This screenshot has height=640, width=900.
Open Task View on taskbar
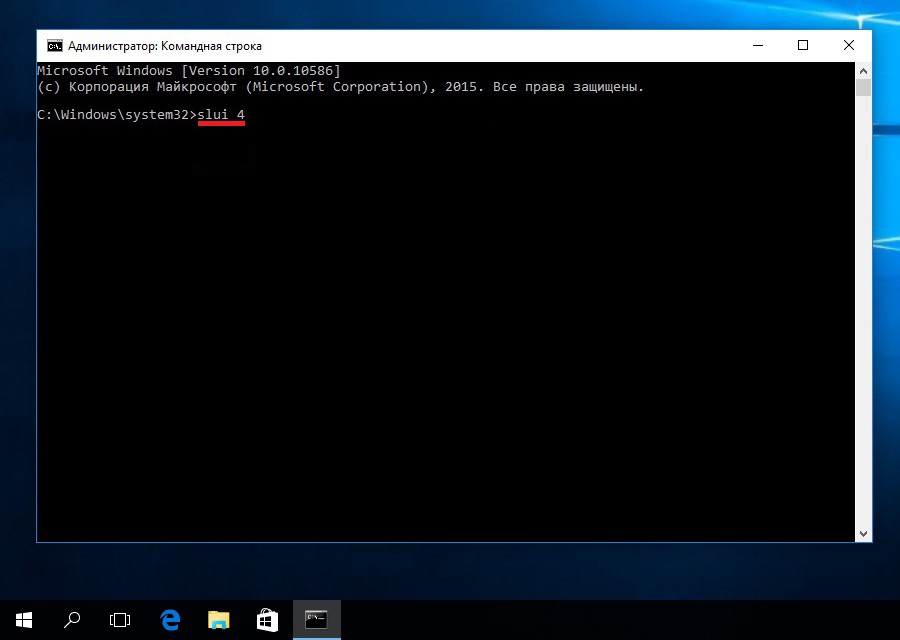click(x=120, y=620)
